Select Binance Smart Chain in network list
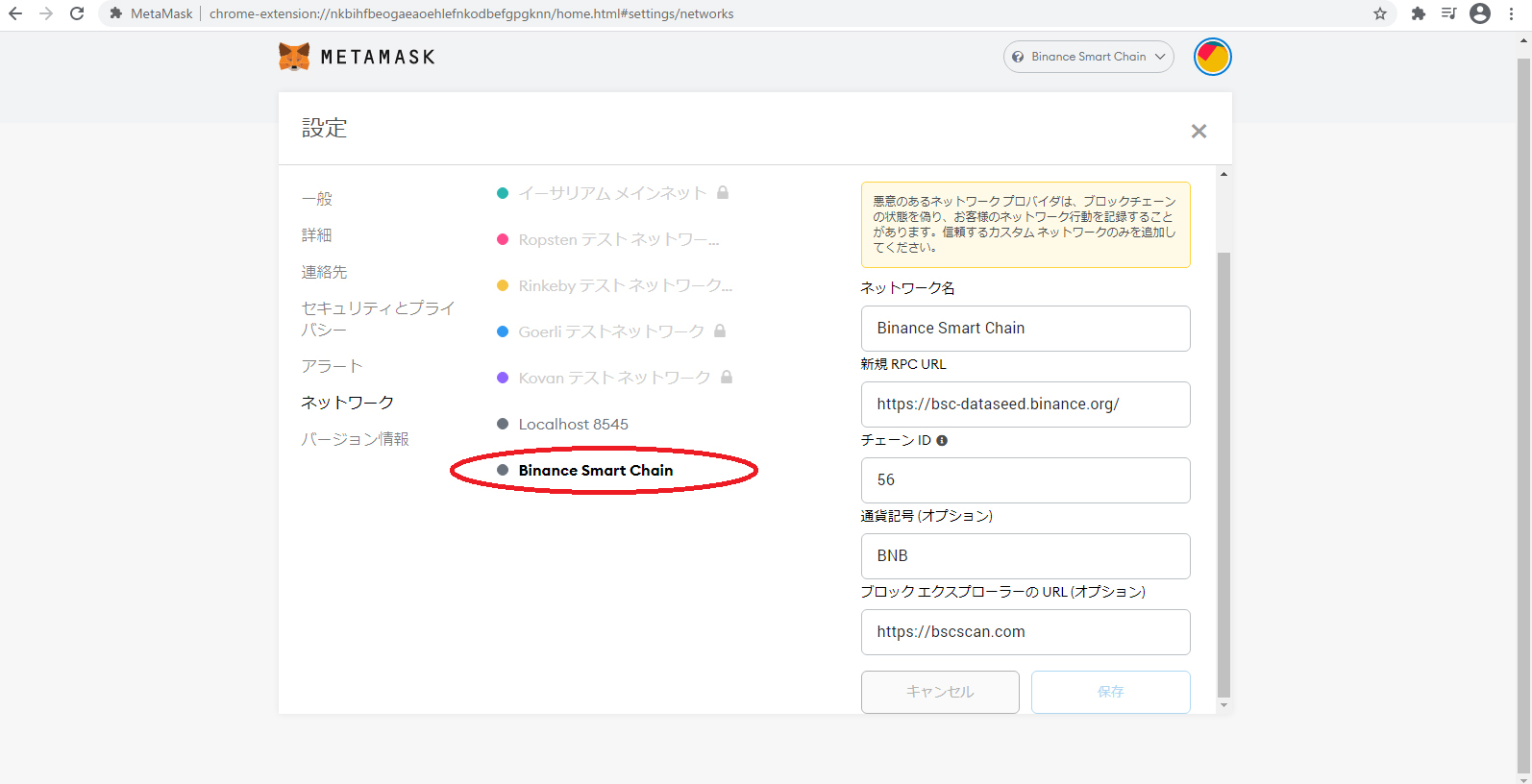The height and width of the screenshot is (784, 1532). point(585,470)
